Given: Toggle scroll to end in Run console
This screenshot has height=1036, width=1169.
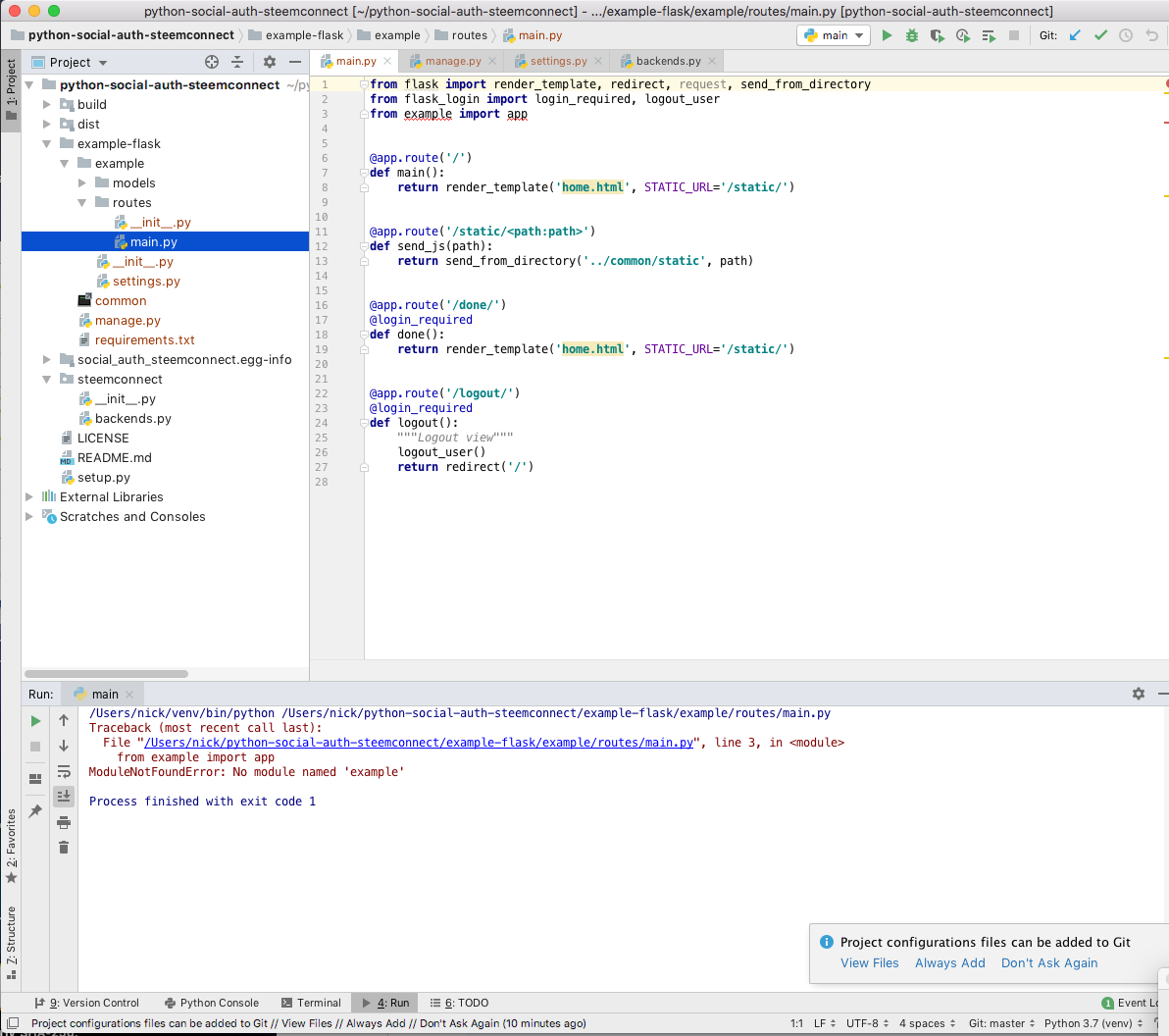Looking at the screenshot, I should 64,796.
